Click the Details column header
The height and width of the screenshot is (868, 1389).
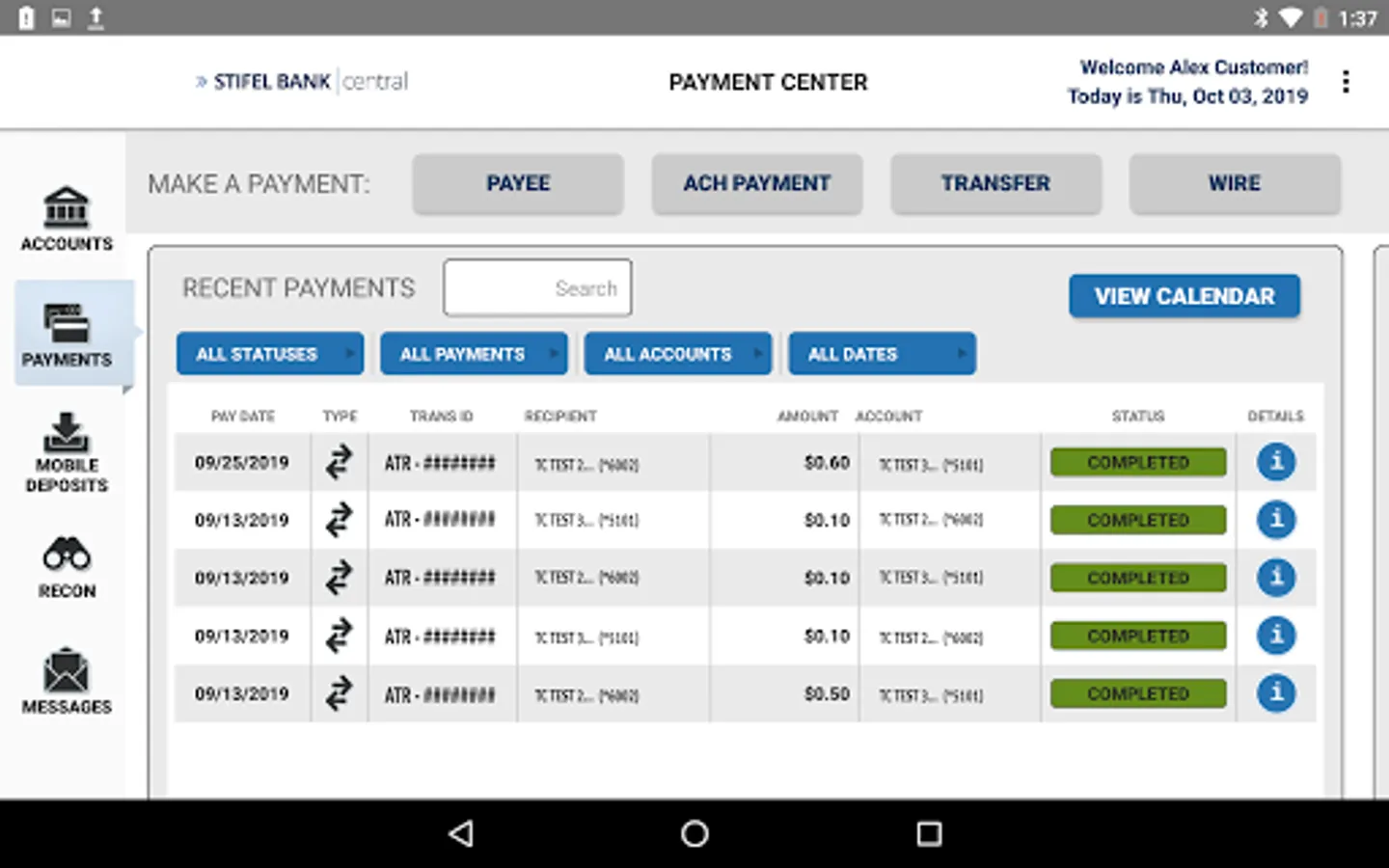[x=1275, y=416]
